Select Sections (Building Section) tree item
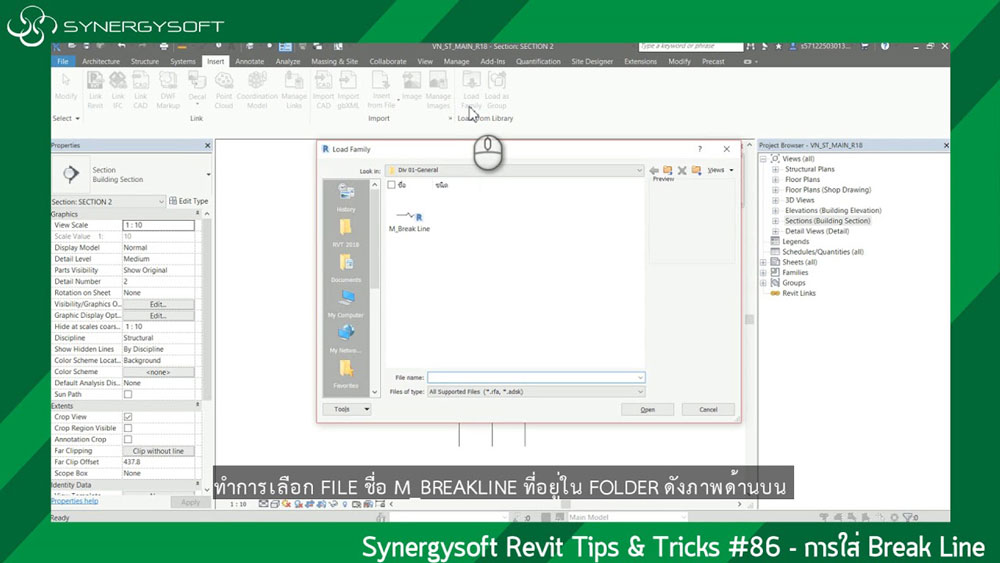This screenshot has height=563, width=1000. pyautogui.click(x=827, y=221)
